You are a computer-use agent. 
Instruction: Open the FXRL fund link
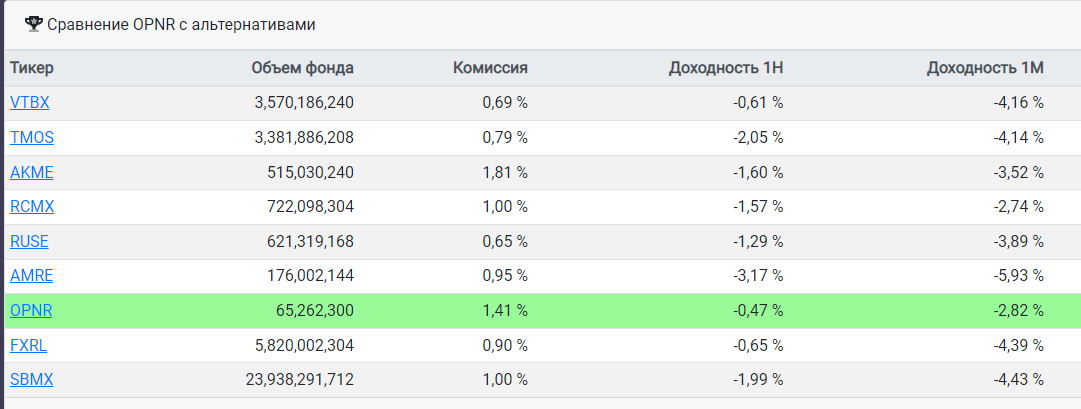click(28, 346)
